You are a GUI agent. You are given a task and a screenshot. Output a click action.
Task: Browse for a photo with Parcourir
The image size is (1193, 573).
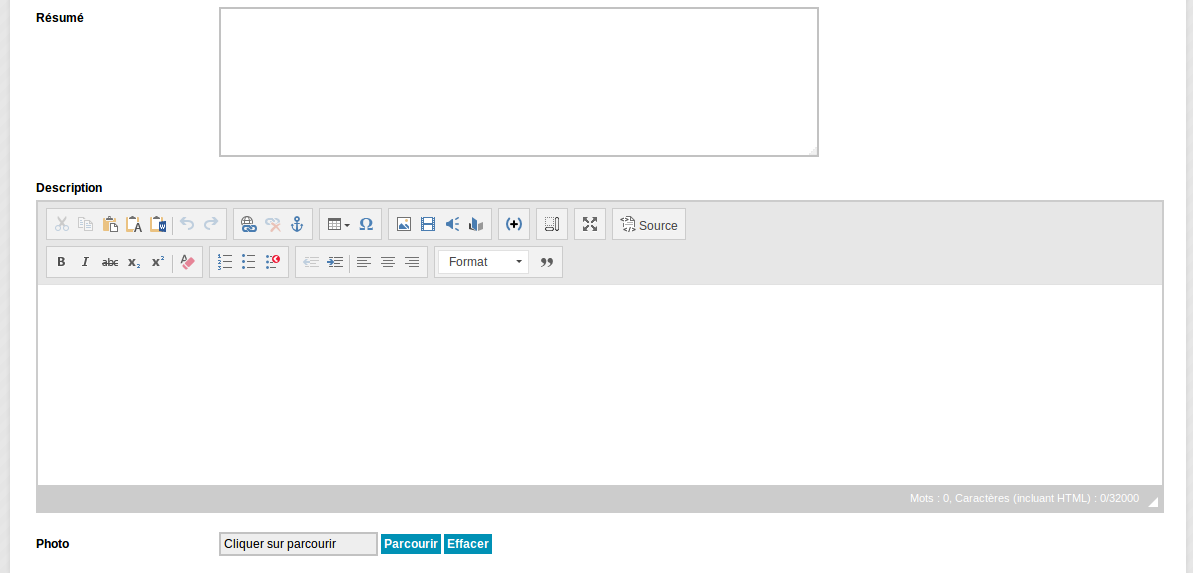pos(411,544)
